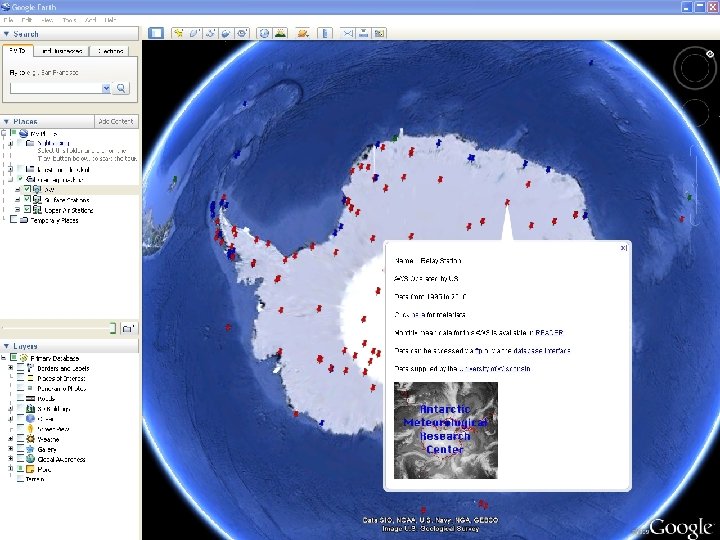Collapse the Layers panel triangle
The image size is (720, 540).
[x=6, y=346]
